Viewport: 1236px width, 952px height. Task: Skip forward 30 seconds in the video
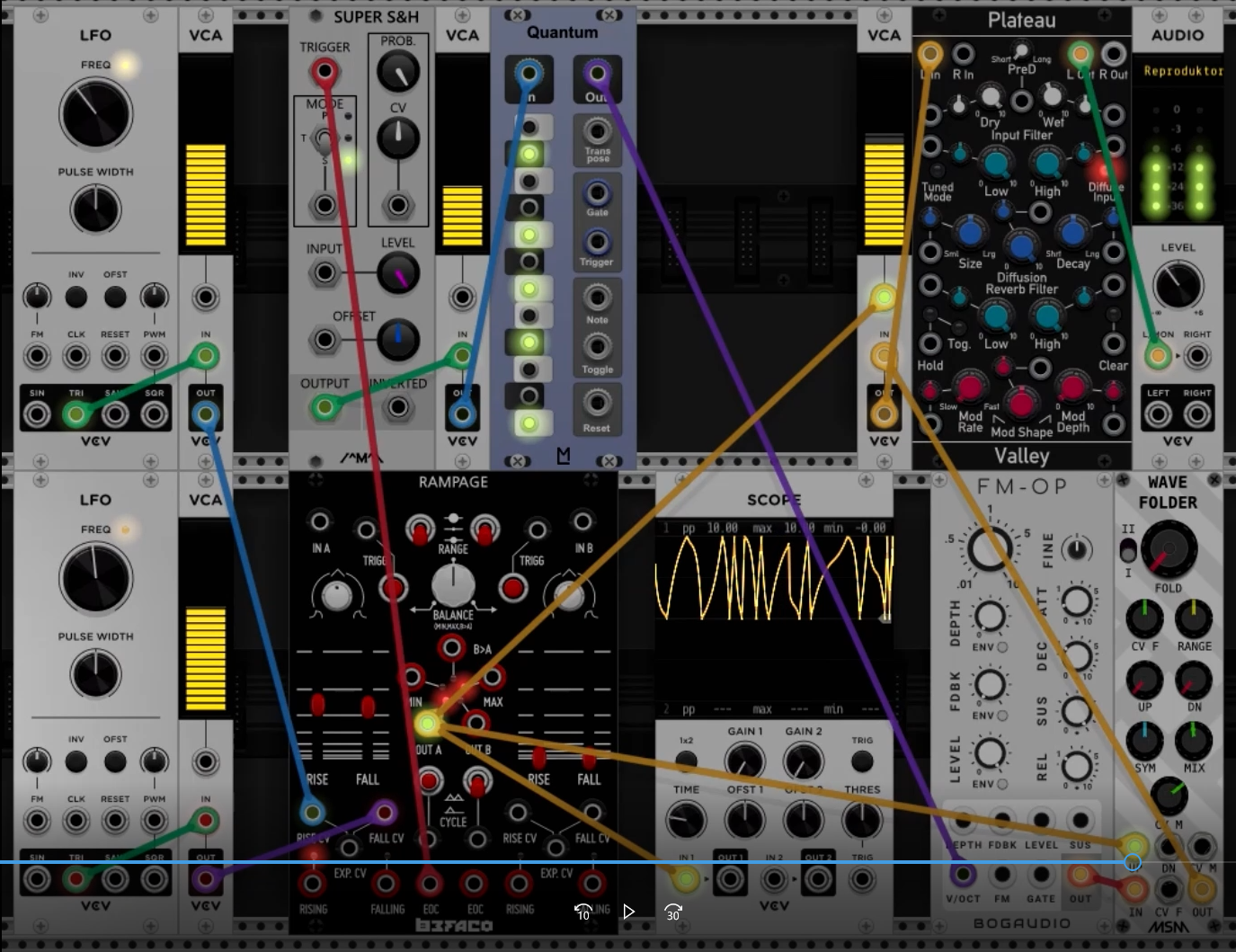coord(673,912)
